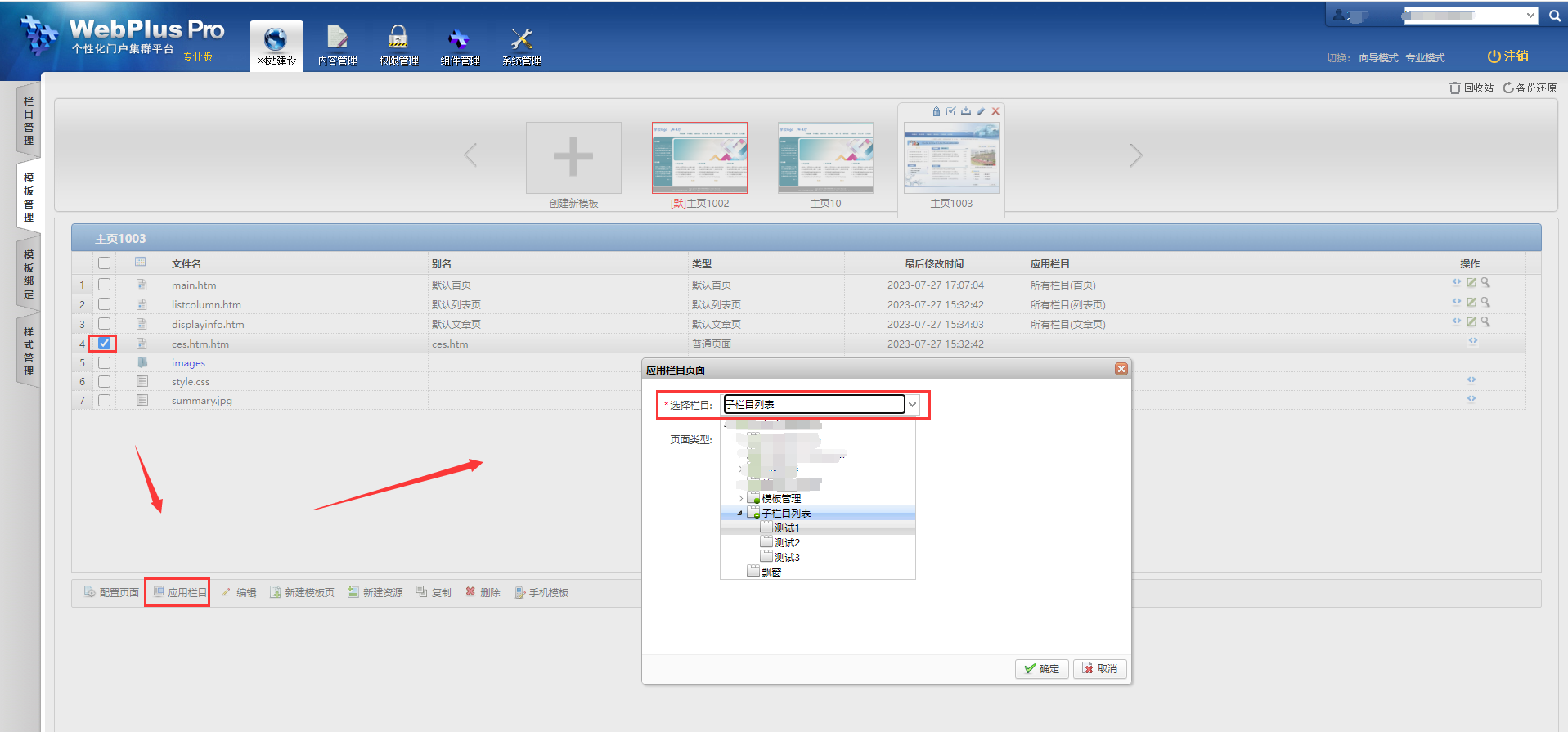Click the export icon above 主页1003 thumbnail
This screenshot has height=732, width=1568.
click(966, 111)
